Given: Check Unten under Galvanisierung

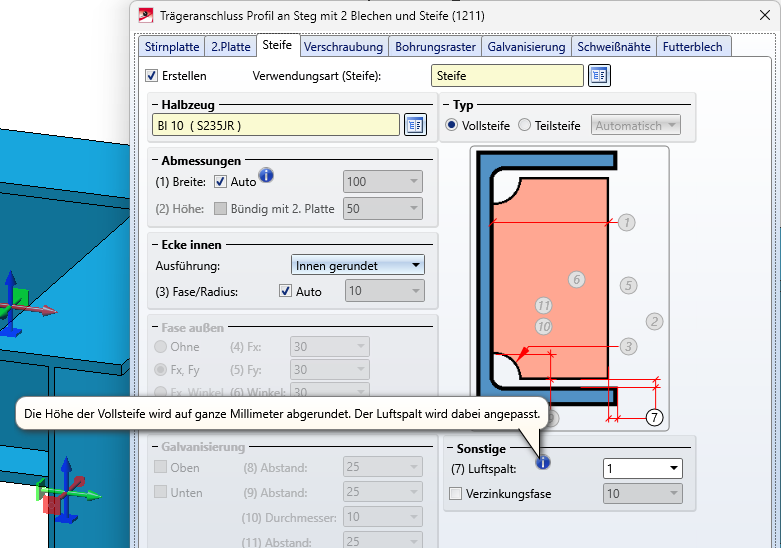Looking at the screenshot, I should point(160,492).
